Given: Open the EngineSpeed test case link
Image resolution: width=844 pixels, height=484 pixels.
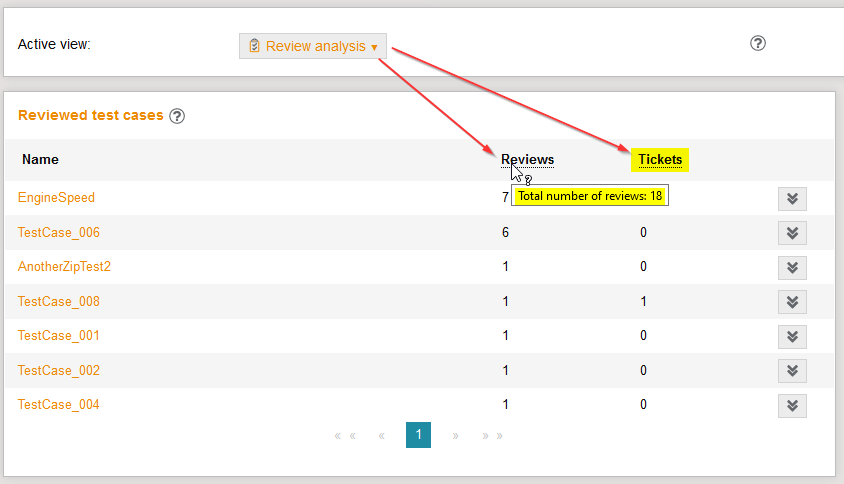Looking at the screenshot, I should pyautogui.click(x=56, y=198).
